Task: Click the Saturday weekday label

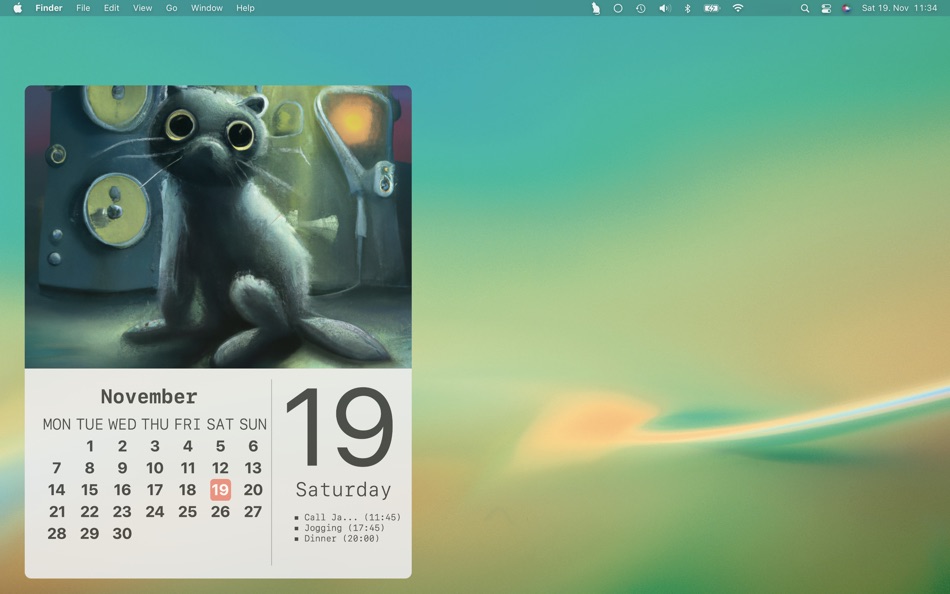Action: (x=343, y=490)
